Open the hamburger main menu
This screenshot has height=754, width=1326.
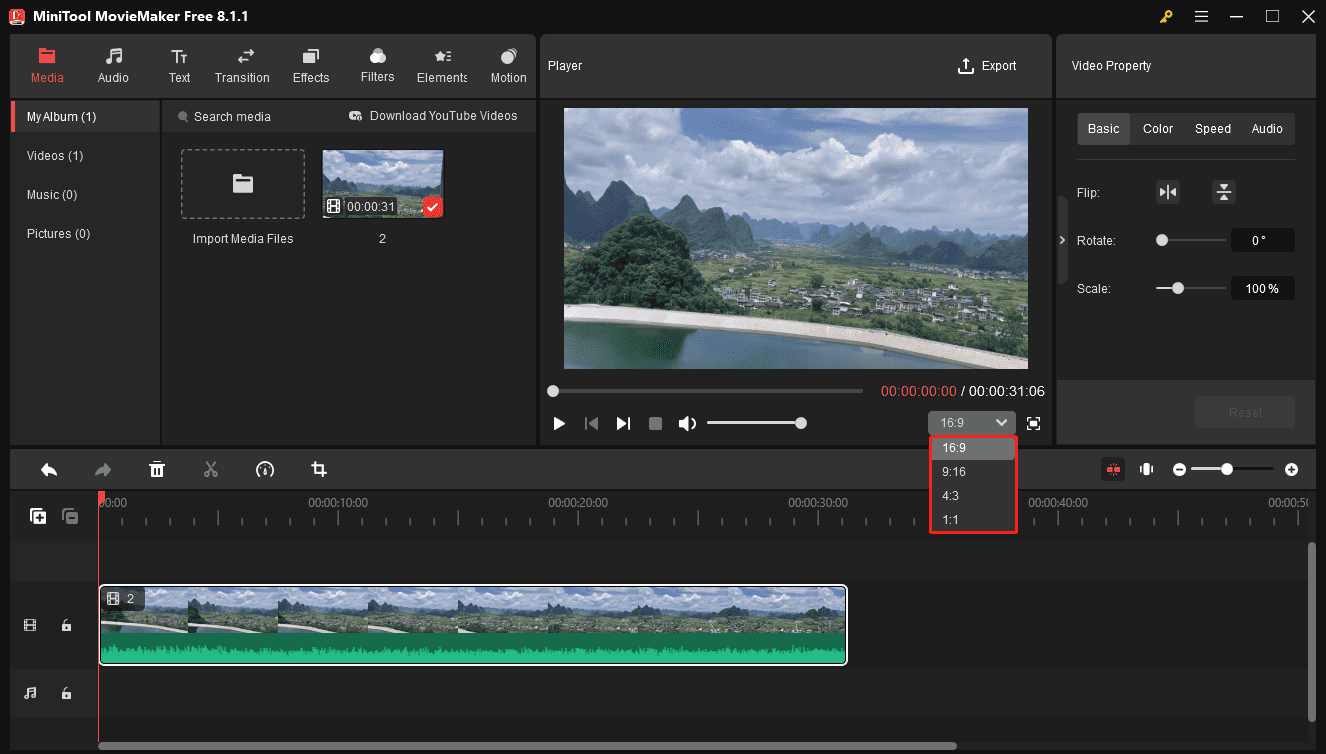point(1201,16)
